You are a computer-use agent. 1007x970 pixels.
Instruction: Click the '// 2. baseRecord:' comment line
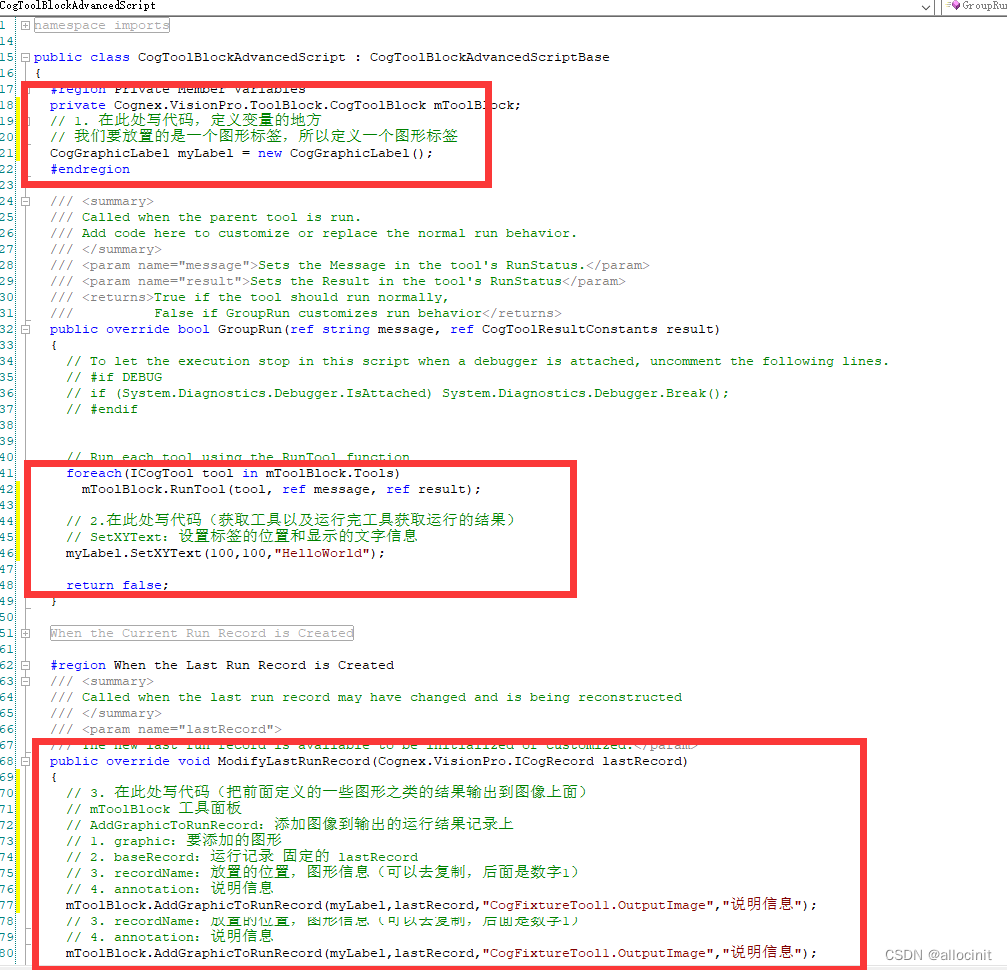[x=242, y=857]
